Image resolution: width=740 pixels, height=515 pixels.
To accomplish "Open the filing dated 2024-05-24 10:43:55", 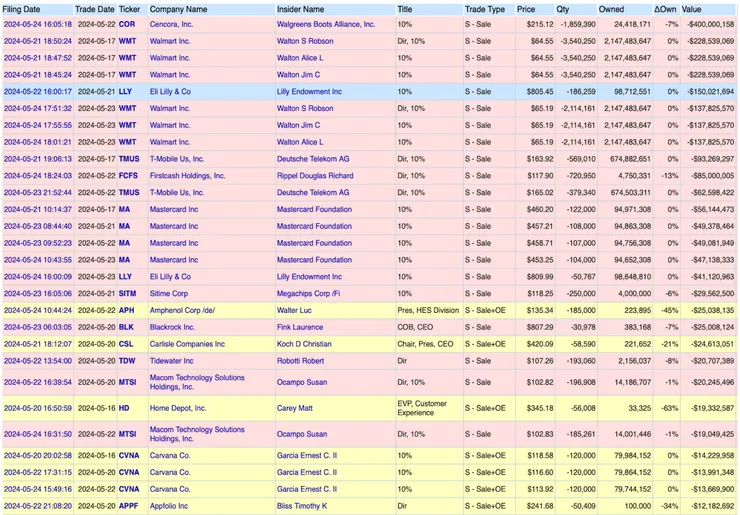I will 38,260.
